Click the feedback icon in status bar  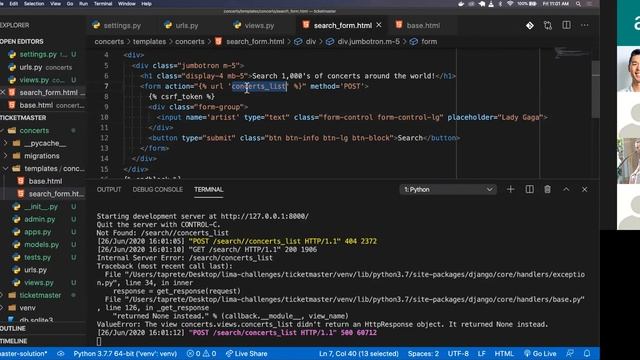click(x=570, y=353)
